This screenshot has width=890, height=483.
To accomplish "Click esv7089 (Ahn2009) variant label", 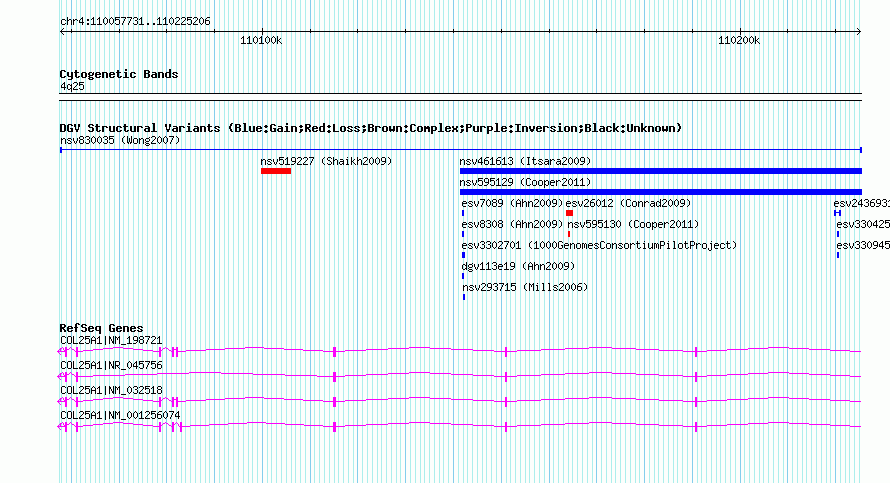I will pos(512,203).
